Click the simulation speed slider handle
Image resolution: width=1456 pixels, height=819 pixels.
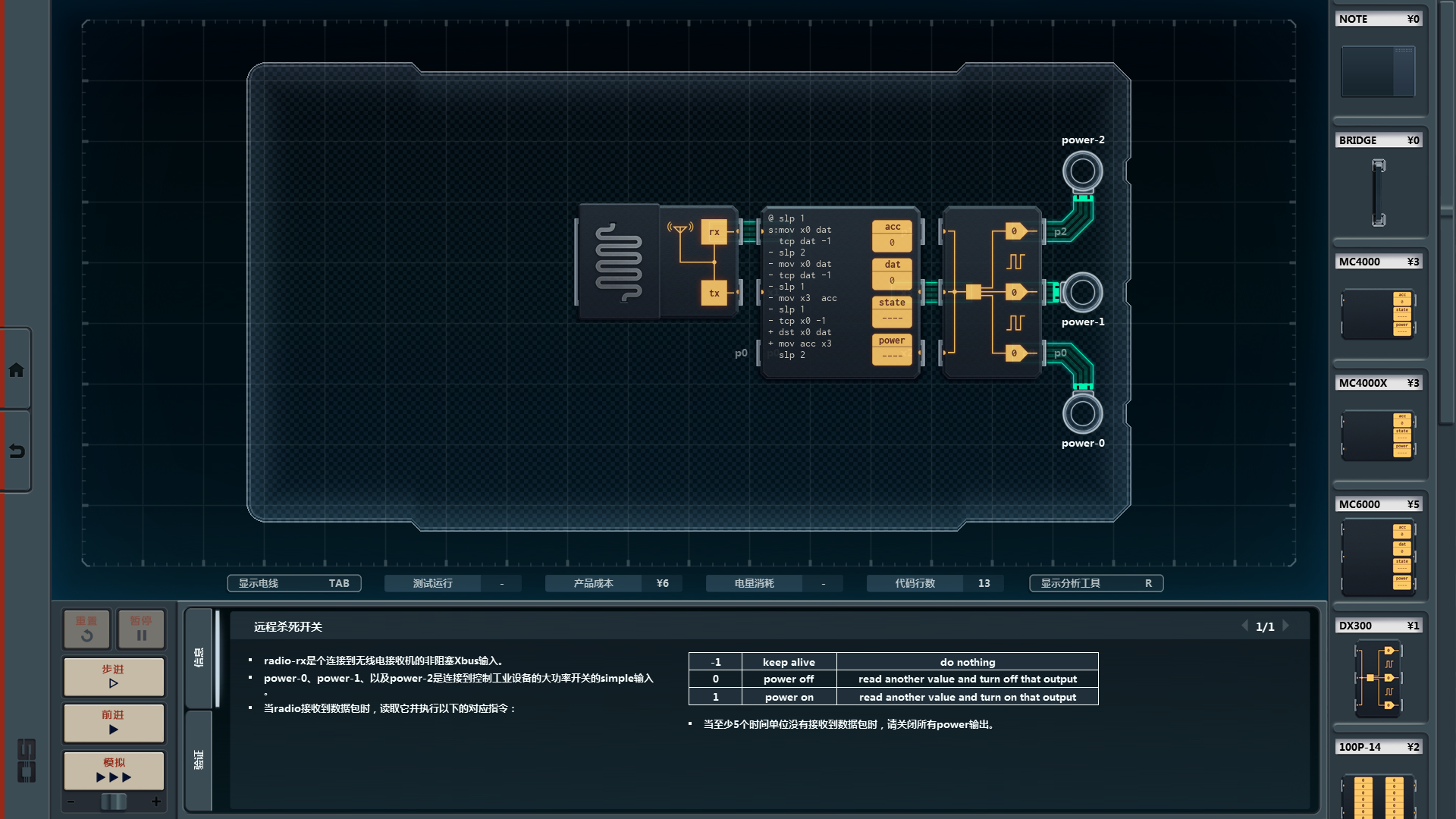coord(114,802)
